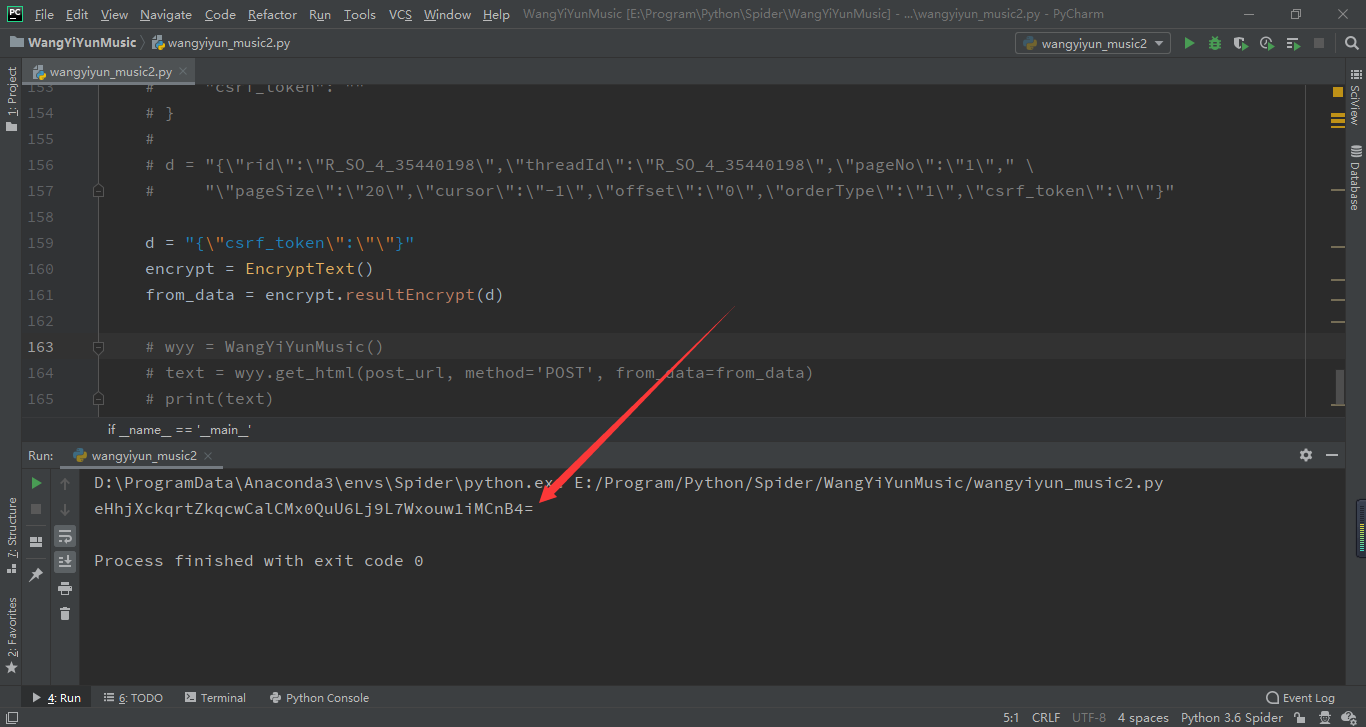The height and width of the screenshot is (727, 1366).
Task: Click the Run with concurrency diagram icon
Action: click(1293, 43)
